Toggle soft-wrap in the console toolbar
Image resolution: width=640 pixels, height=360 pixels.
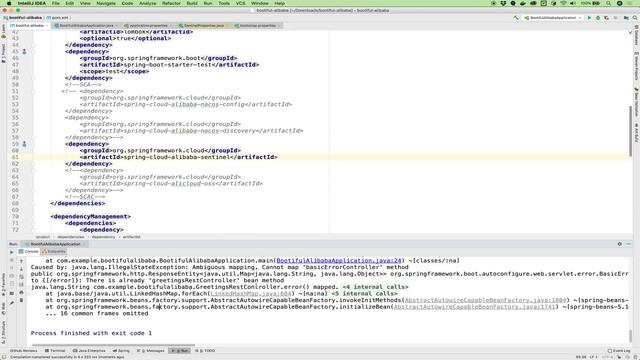22,277
